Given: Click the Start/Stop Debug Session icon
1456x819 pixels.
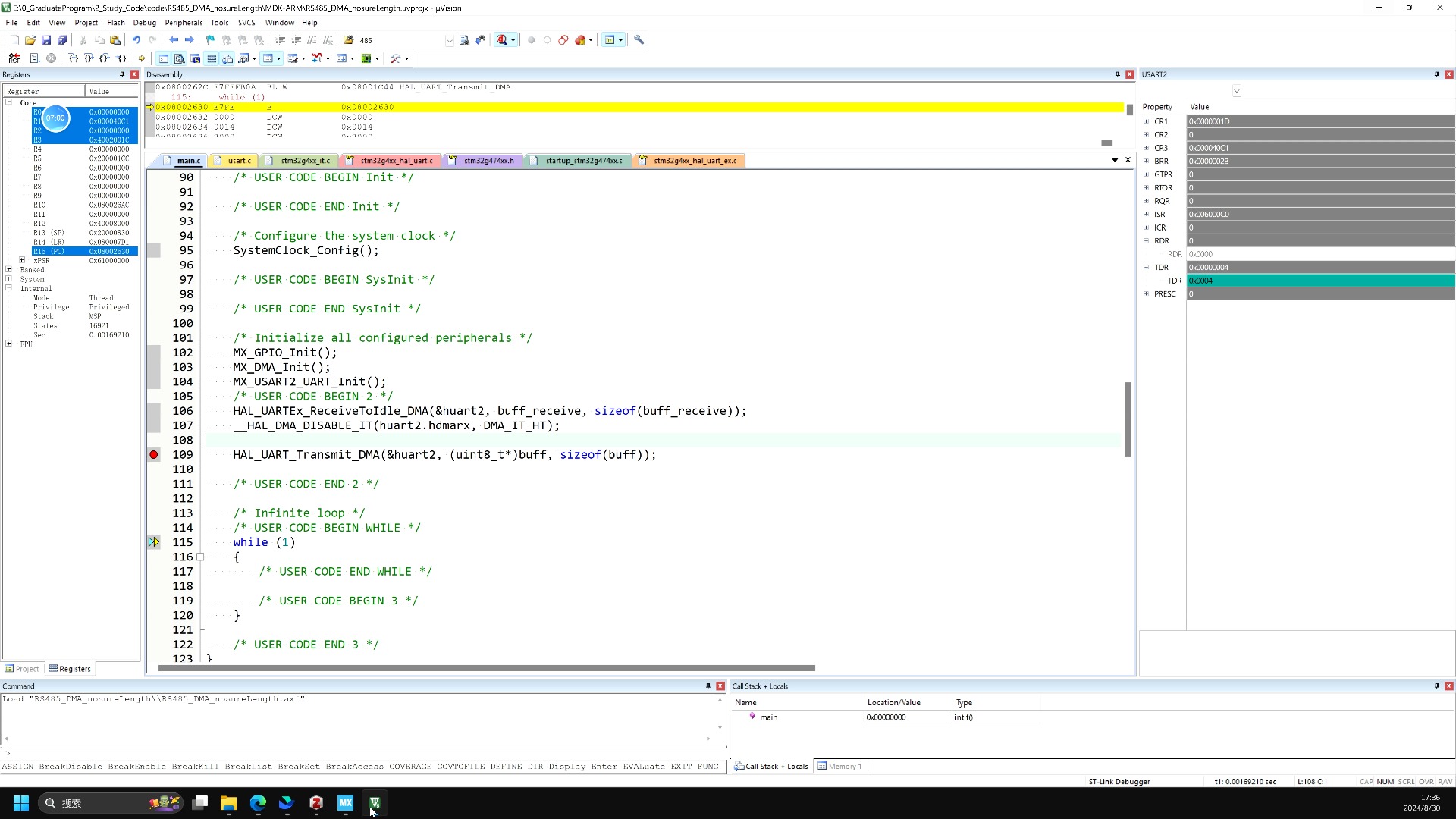Looking at the screenshot, I should (x=502, y=40).
